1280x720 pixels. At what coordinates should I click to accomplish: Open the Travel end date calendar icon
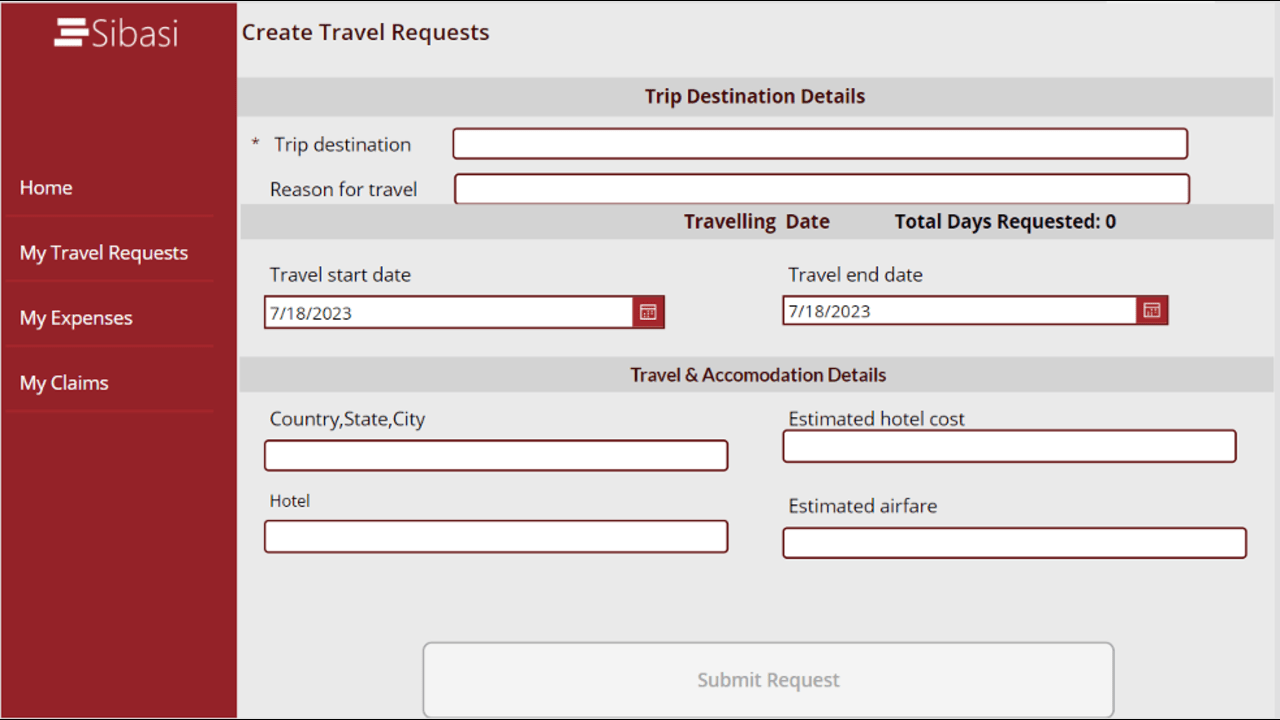pos(1152,311)
